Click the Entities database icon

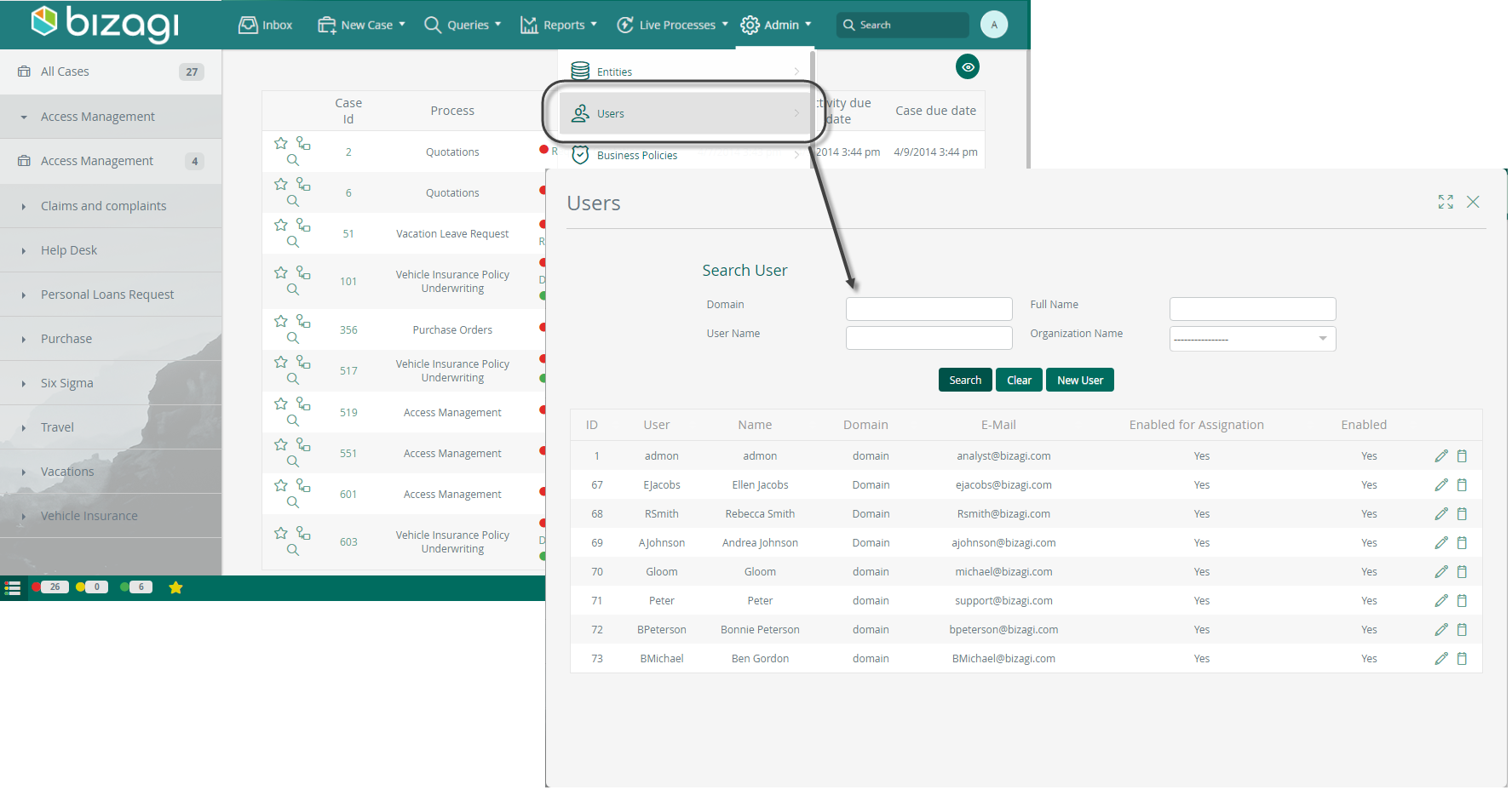click(x=580, y=72)
